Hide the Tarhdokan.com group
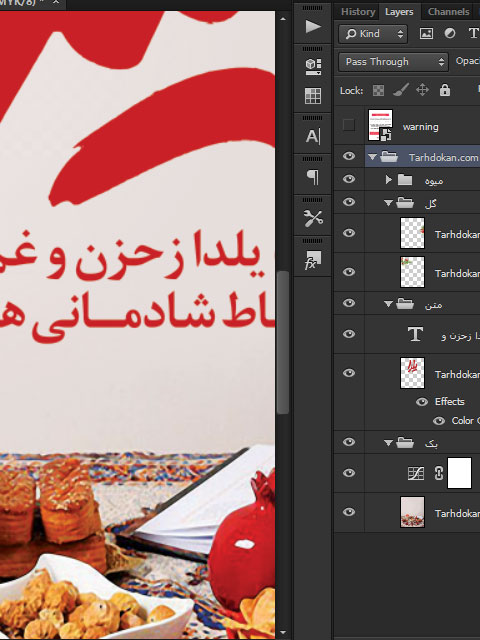480x640 pixels. click(349, 156)
